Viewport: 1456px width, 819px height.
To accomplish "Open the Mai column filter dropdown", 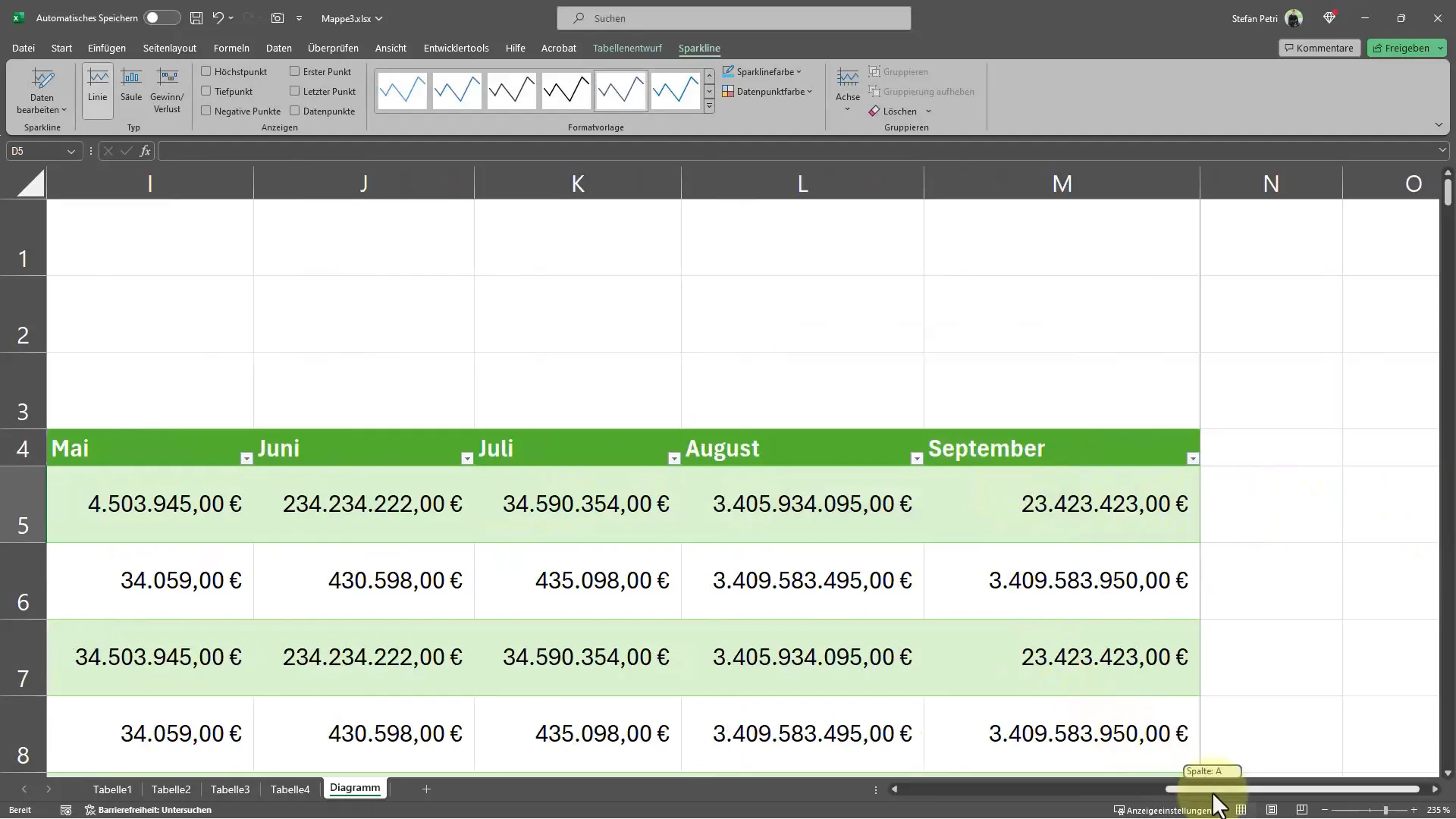I will point(246,458).
